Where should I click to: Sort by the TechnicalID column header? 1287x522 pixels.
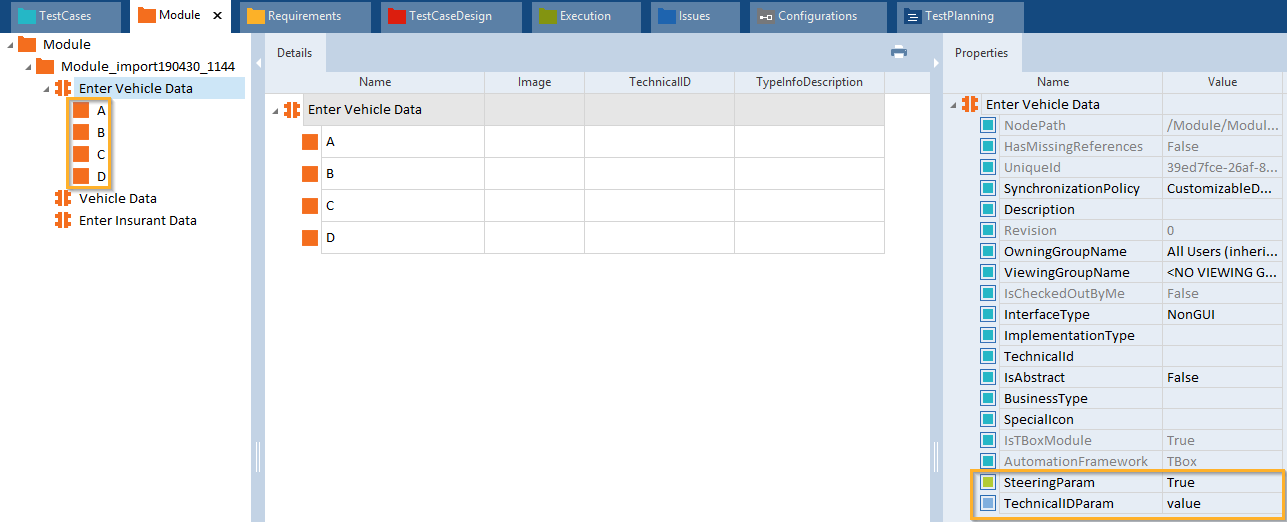click(x=659, y=82)
